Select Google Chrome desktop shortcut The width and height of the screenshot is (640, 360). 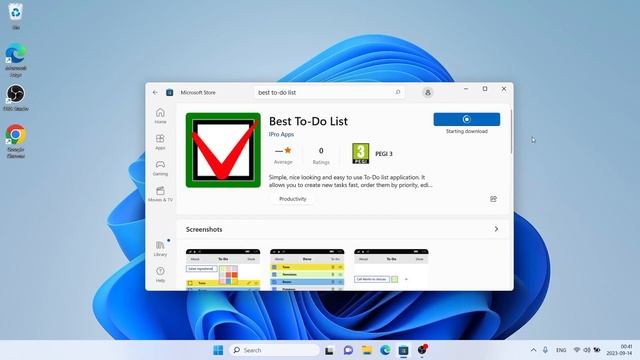click(16, 141)
